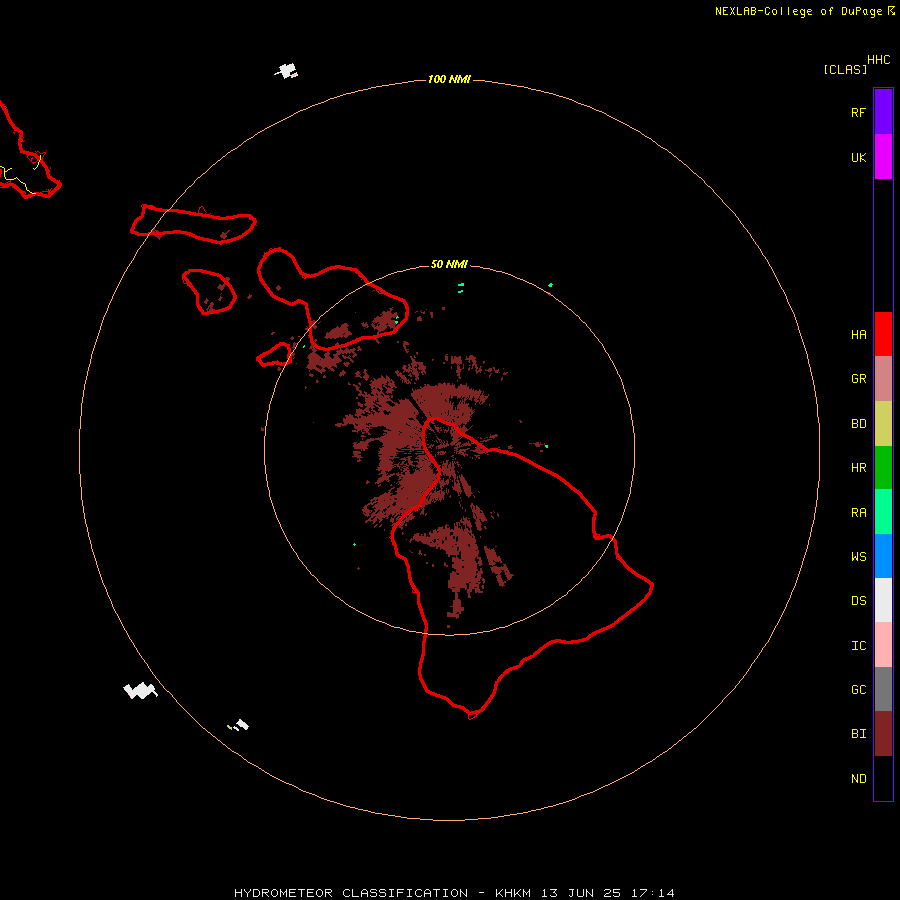Screen dimensions: 900x900
Task: Click the BI dark red legend swatch
Action: pos(883,734)
